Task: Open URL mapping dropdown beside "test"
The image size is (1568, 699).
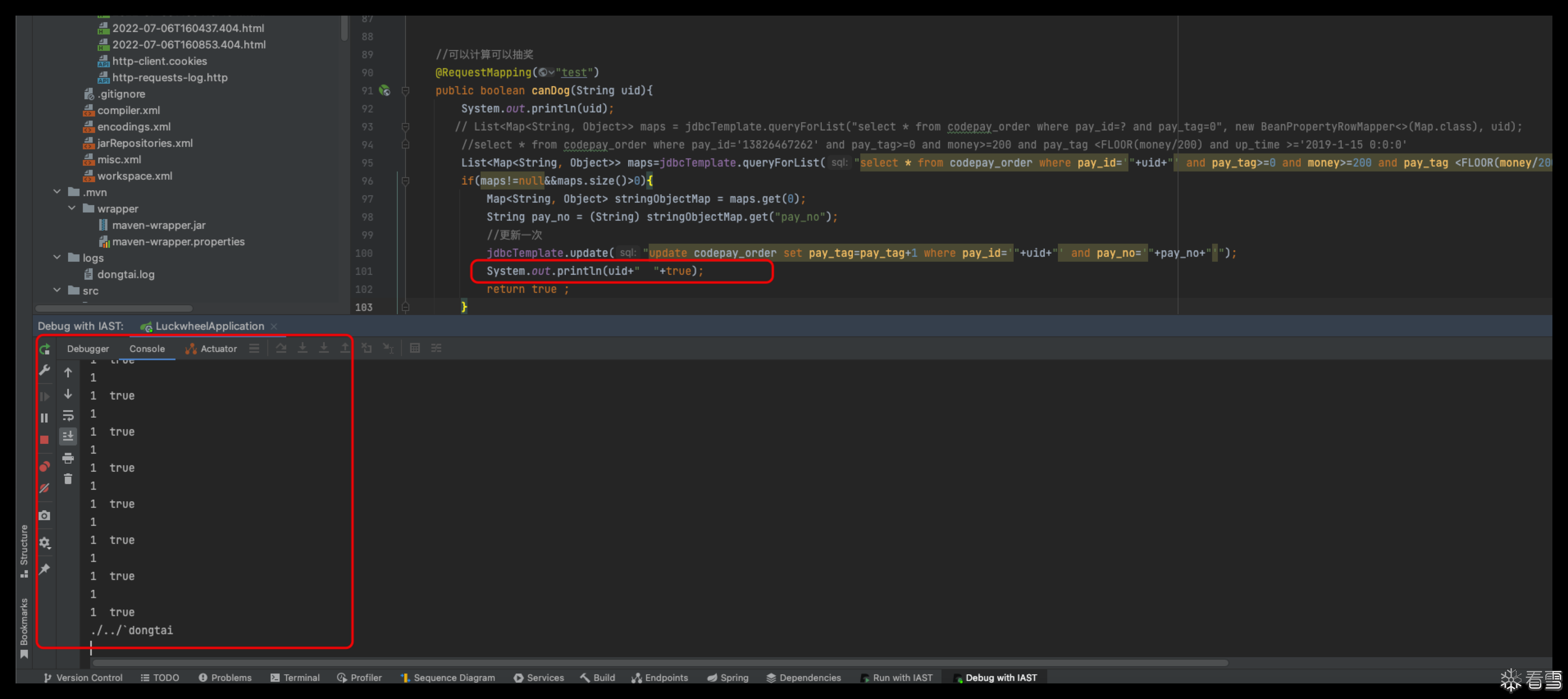Action: point(546,73)
